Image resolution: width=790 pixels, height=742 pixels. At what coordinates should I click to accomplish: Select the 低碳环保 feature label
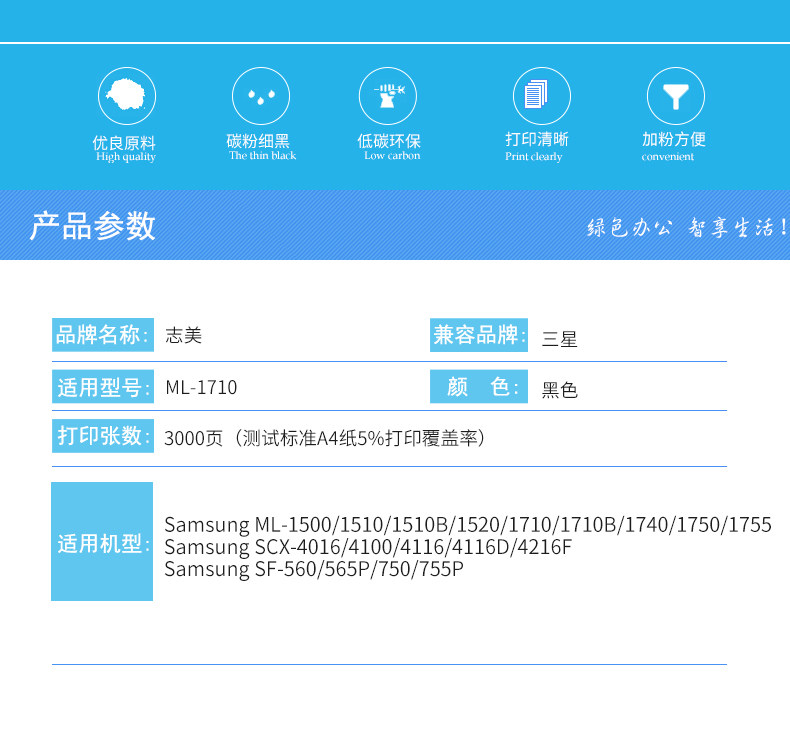[389, 141]
